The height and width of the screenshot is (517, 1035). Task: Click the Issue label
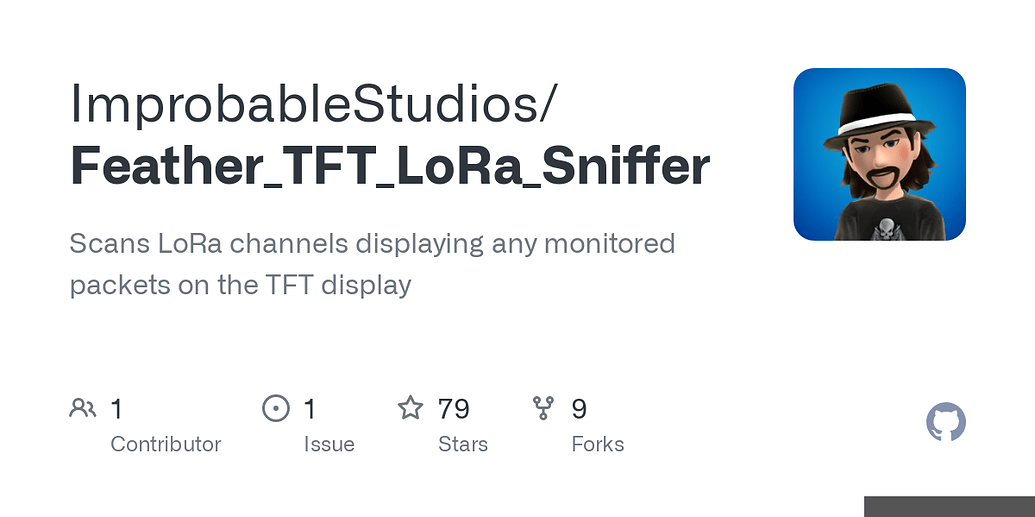tap(329, 444)
